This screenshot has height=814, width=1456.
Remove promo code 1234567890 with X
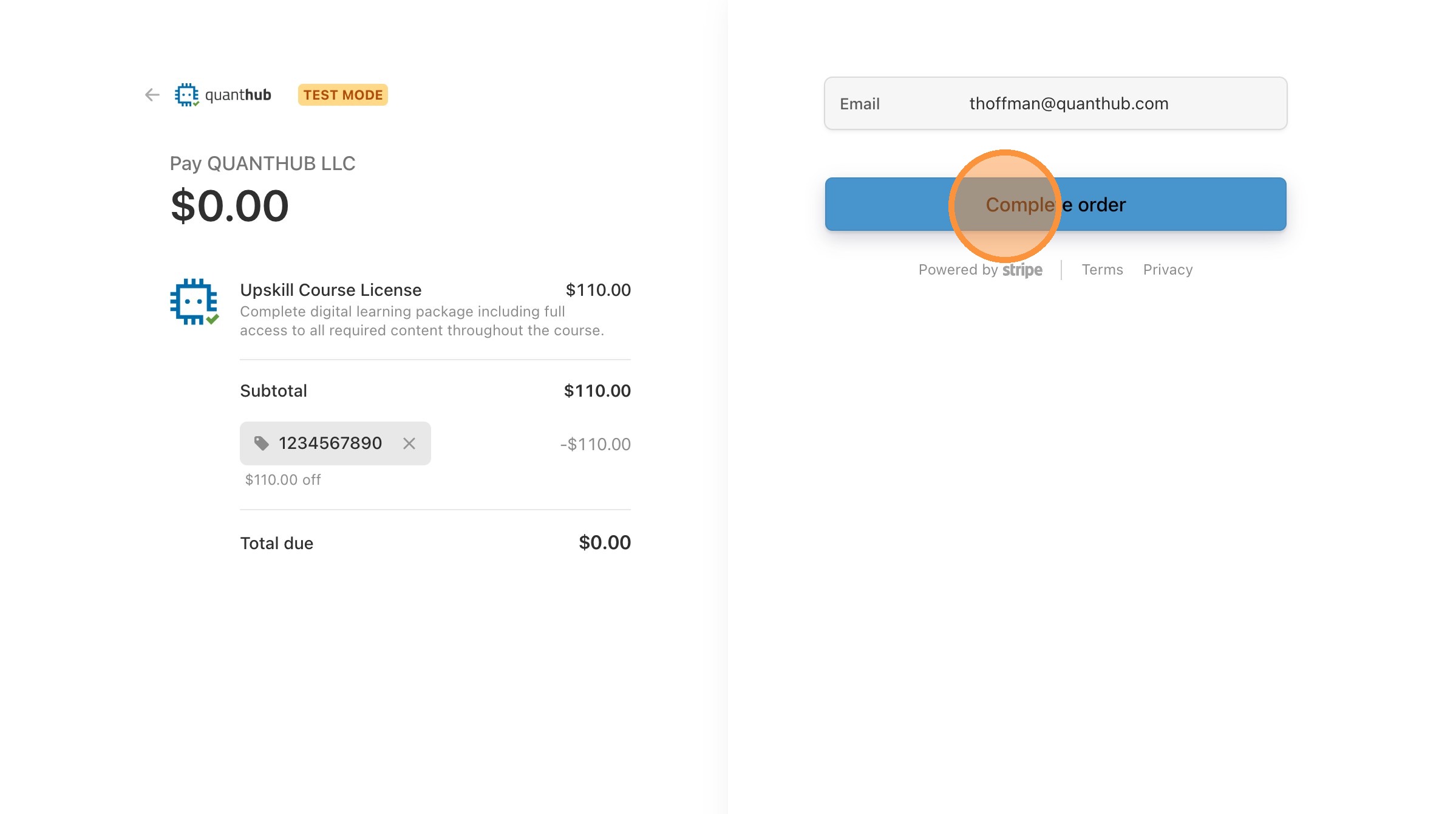pos(409,443)
